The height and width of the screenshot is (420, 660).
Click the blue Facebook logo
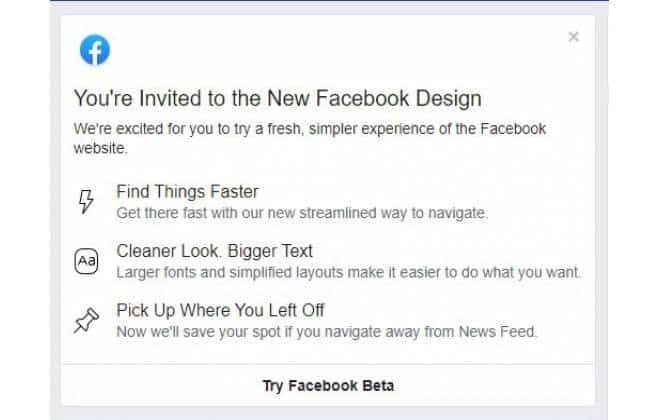pyautogui.click(x=95, y=50)
